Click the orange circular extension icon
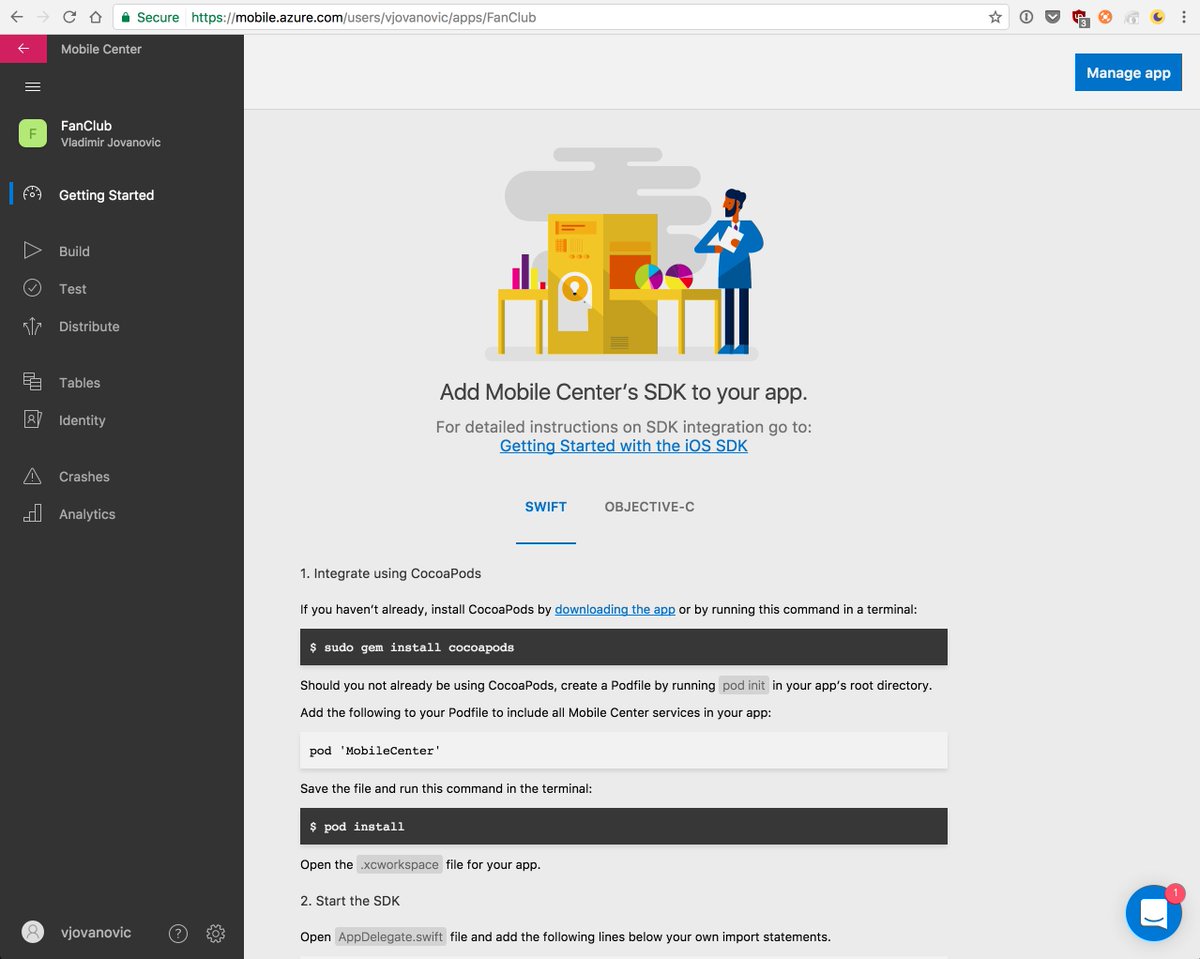1200x959 pixels. click(1105, 17)
